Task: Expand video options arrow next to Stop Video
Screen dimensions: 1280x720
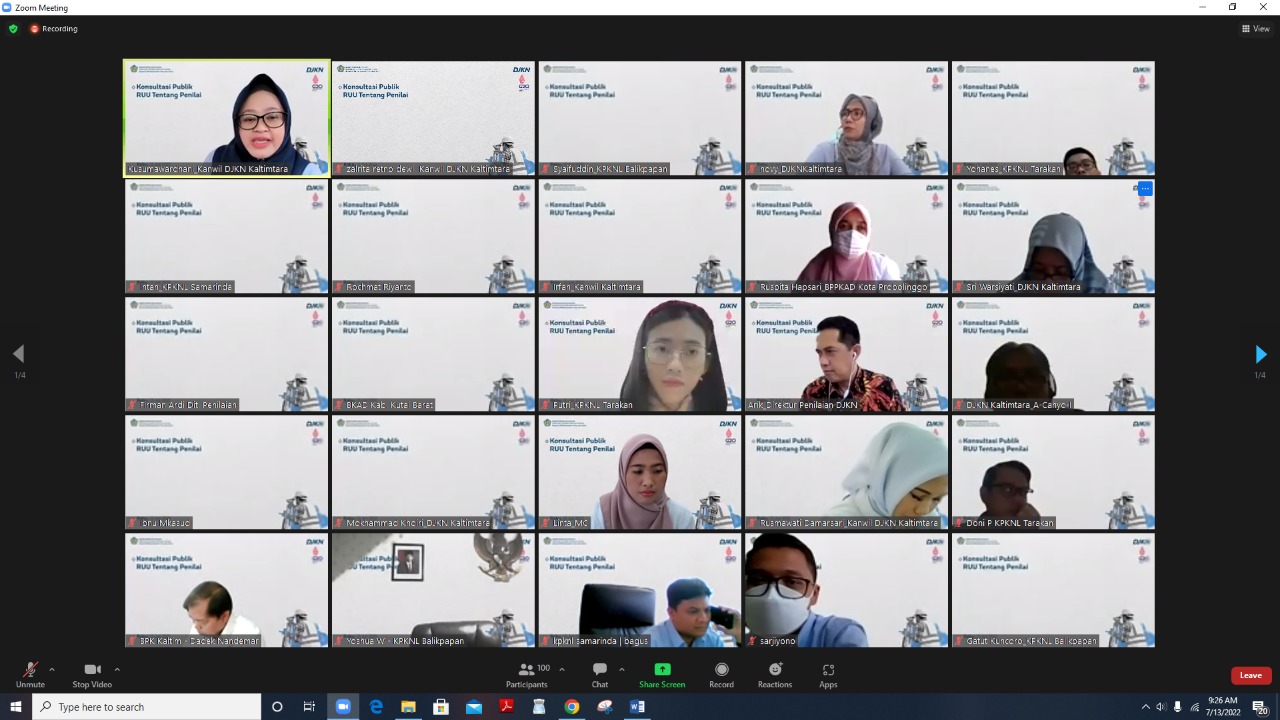Action: [117, 670]
